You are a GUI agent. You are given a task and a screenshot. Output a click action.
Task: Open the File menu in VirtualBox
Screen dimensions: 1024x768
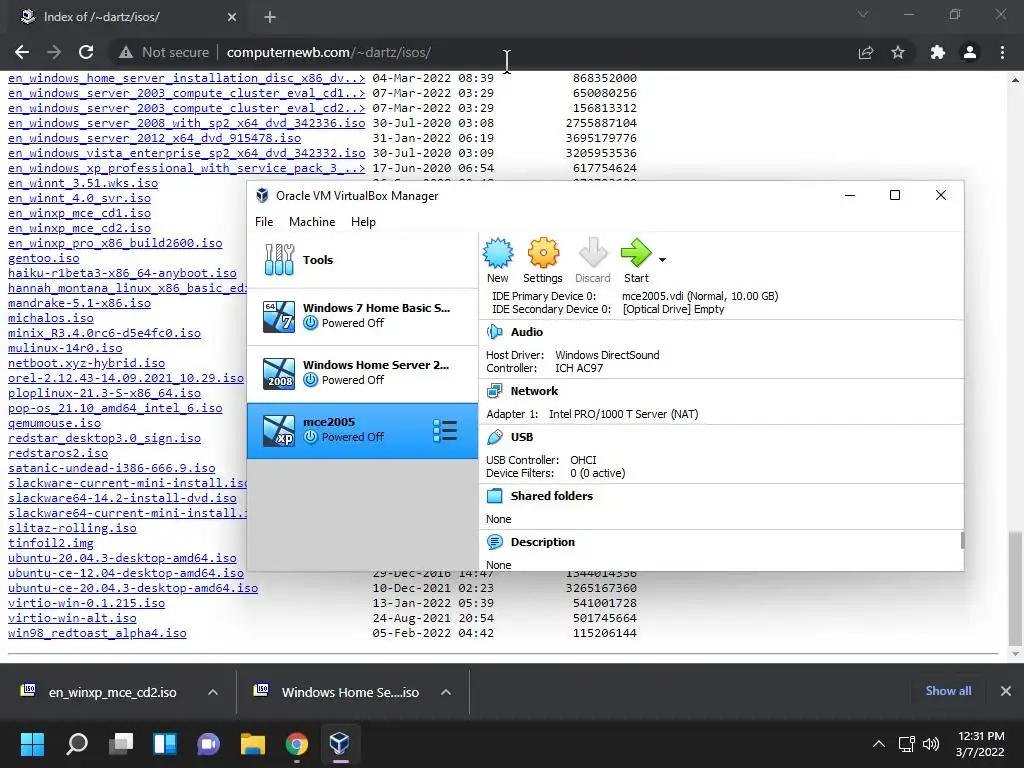264,222
